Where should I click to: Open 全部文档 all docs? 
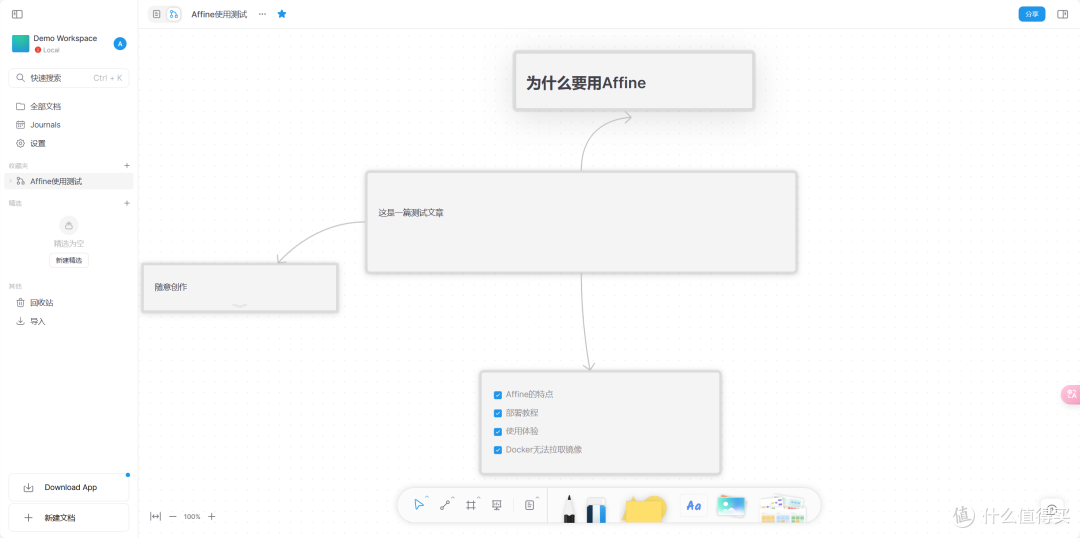pos(68,106)
